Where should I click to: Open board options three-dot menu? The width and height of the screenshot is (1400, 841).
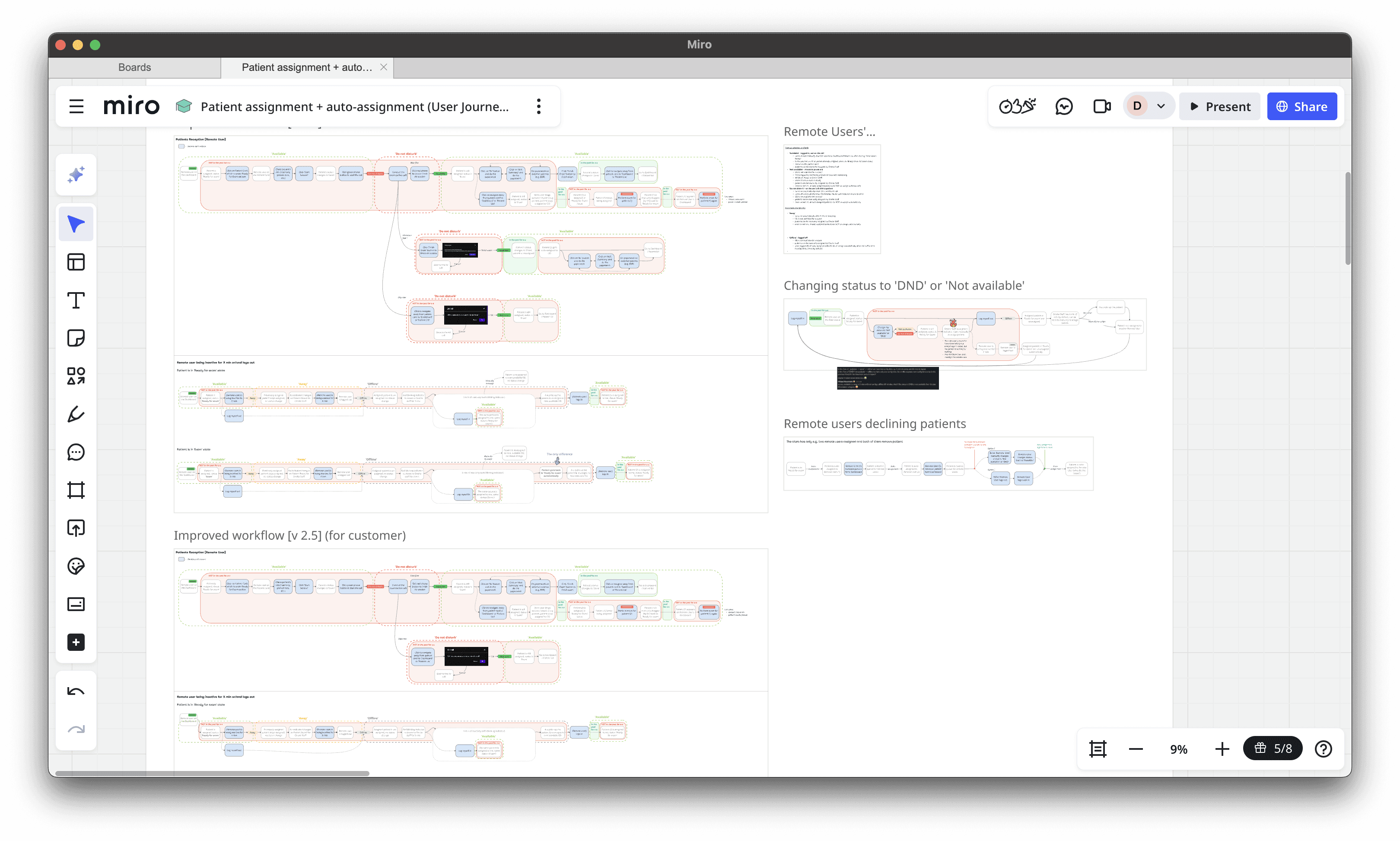click(x=539, y=107)
